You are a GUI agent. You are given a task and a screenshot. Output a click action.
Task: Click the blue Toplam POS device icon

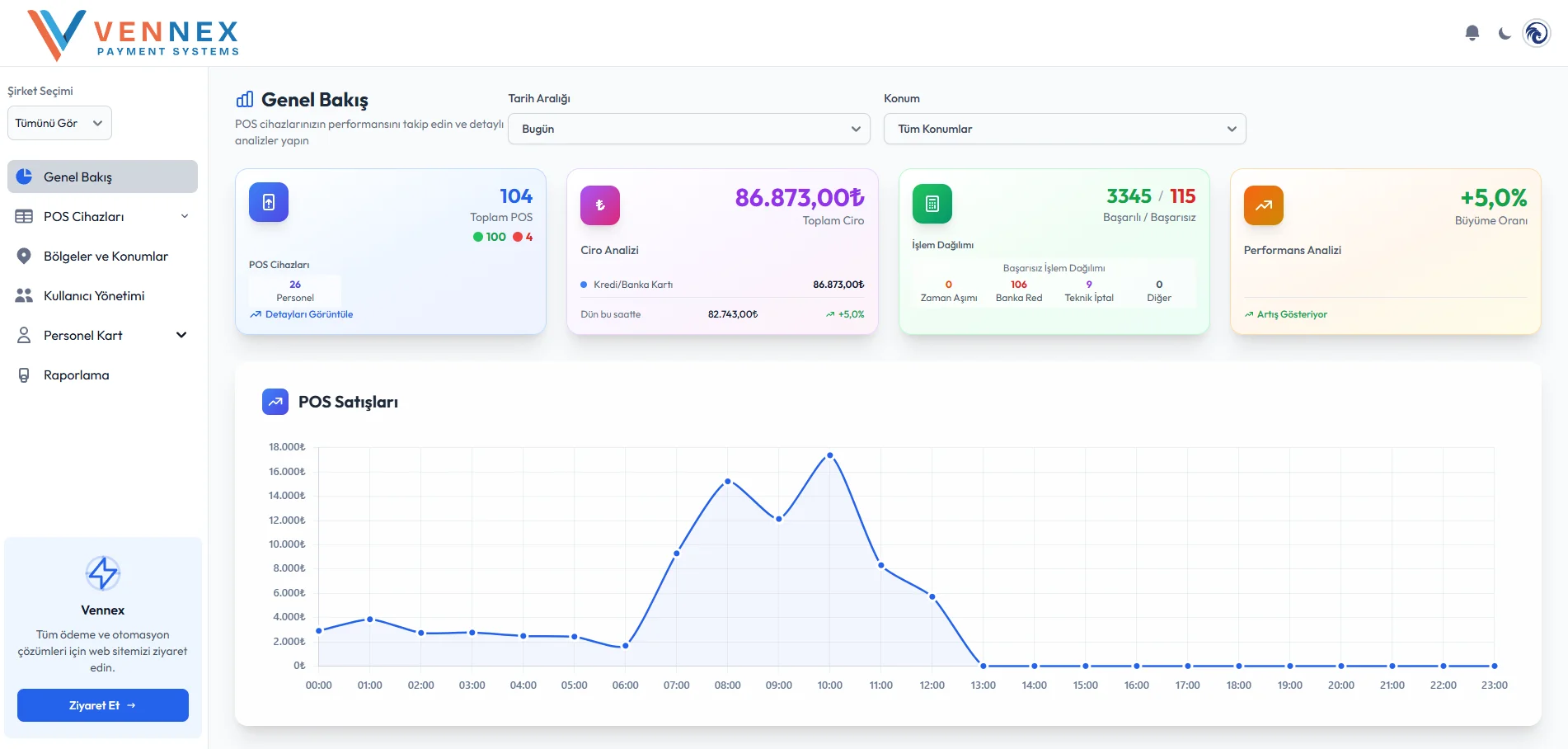[269, 202]
